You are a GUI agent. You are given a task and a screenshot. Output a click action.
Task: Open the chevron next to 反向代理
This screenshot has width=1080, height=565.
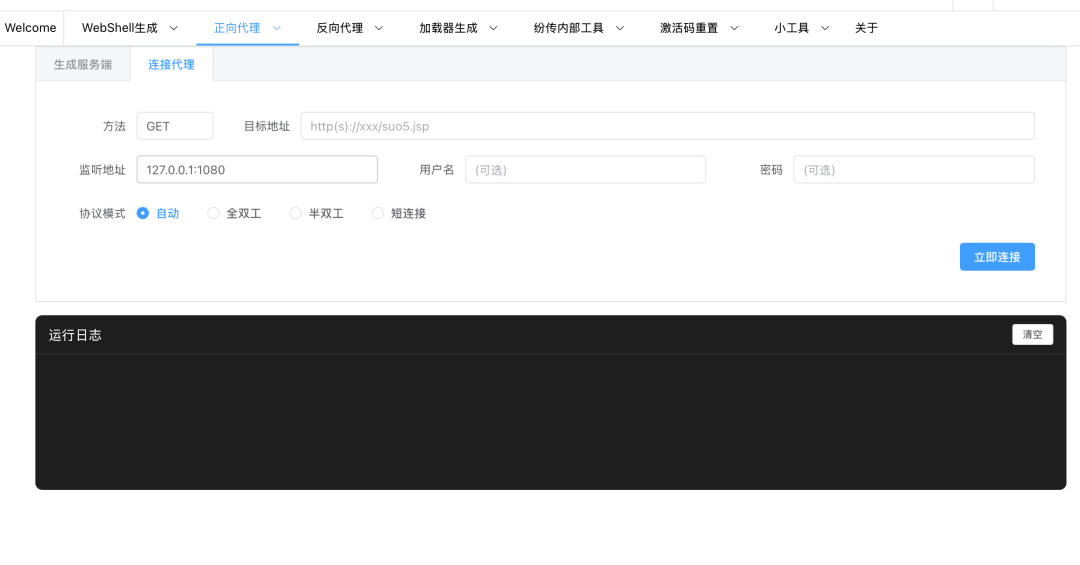(379, 28)
